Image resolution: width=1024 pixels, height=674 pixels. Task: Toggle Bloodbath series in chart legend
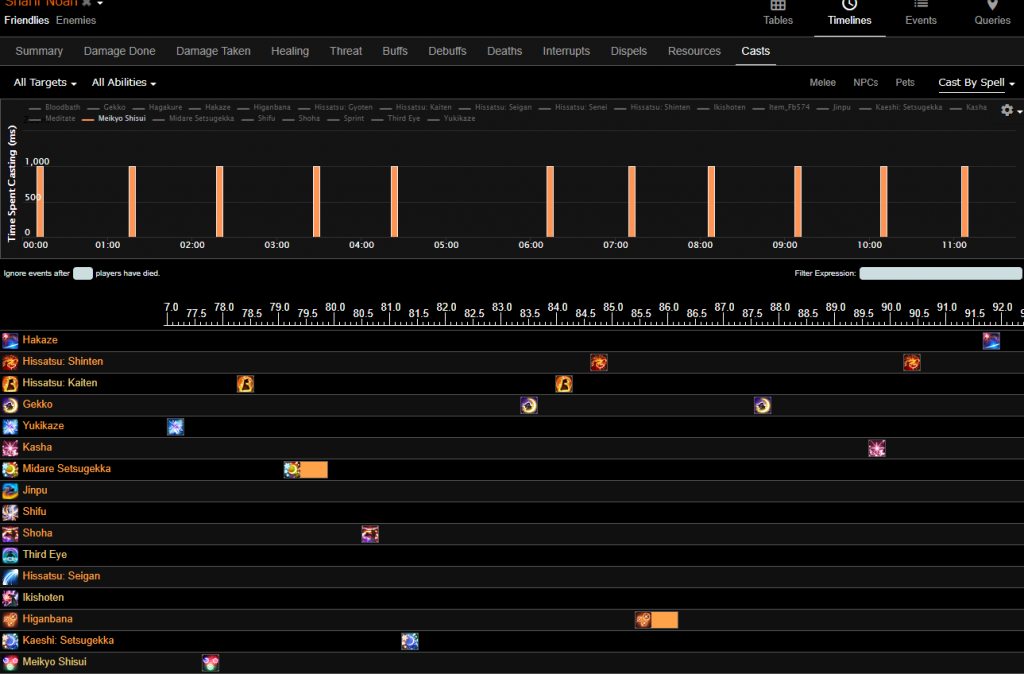(55, 107)
